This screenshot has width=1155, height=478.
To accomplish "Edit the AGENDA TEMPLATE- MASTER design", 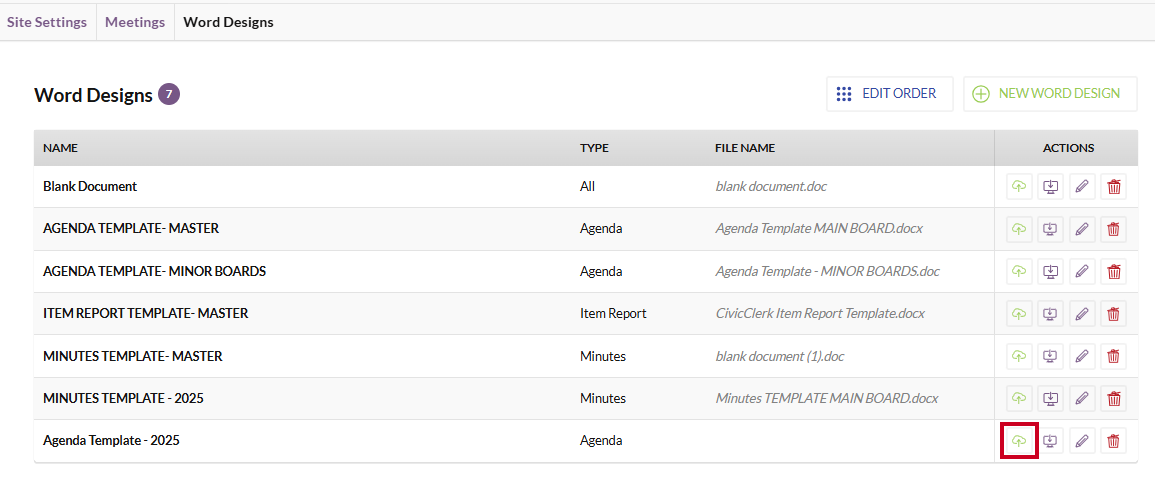I will coord(1082,229).
